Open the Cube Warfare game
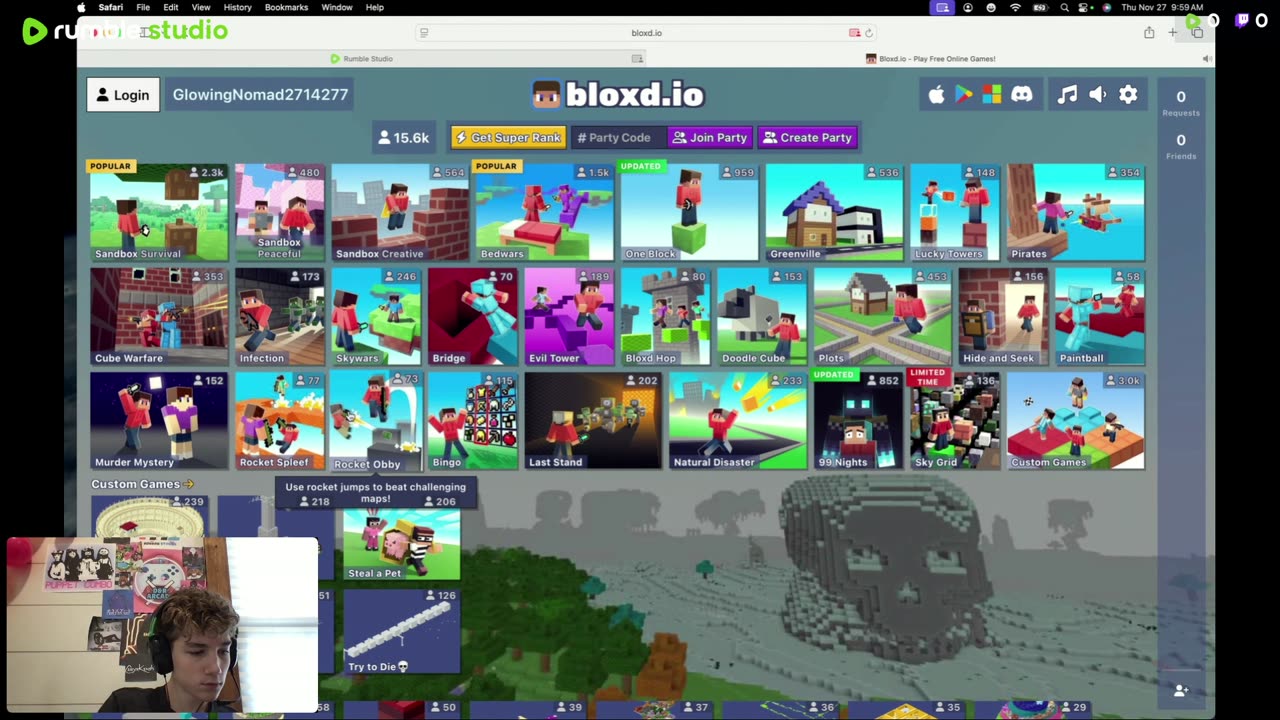 coord(159,317)
